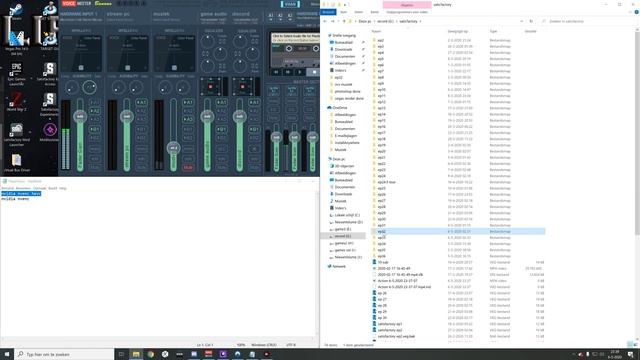Select the Satisfactory Experimental desktop shortcut
This screenshot has height=360, width=640.
click(49, 104)
